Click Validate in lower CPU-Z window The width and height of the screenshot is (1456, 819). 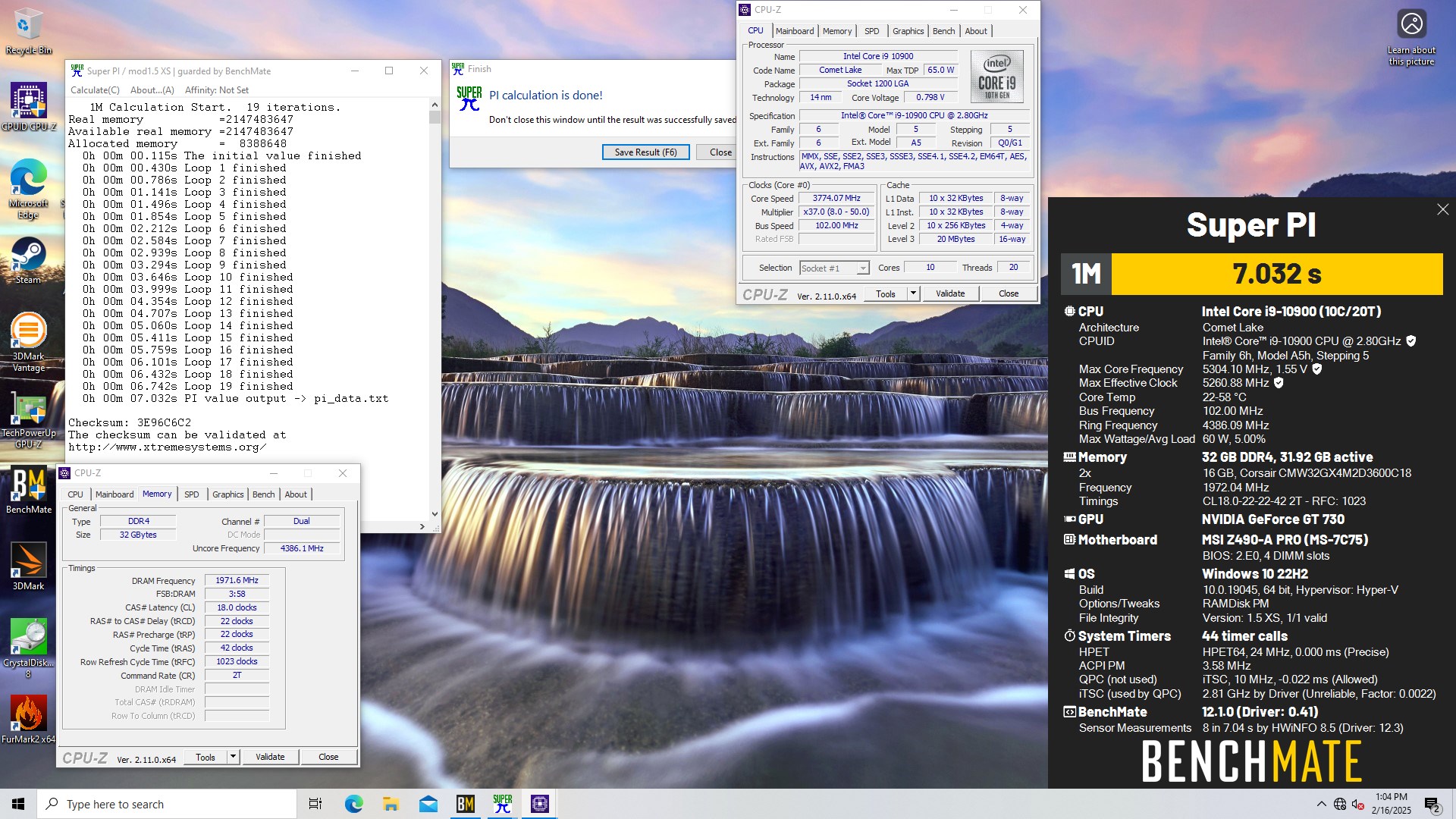tap(270, 757)
